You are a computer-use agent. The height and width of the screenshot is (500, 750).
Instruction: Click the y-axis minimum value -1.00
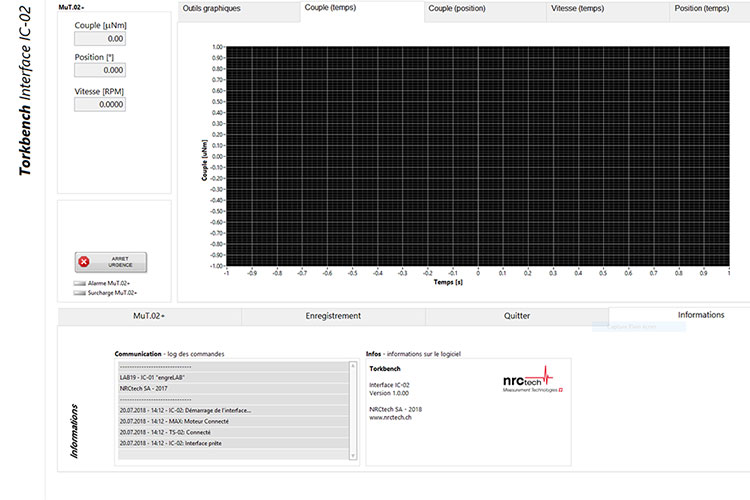click(216, 266)
